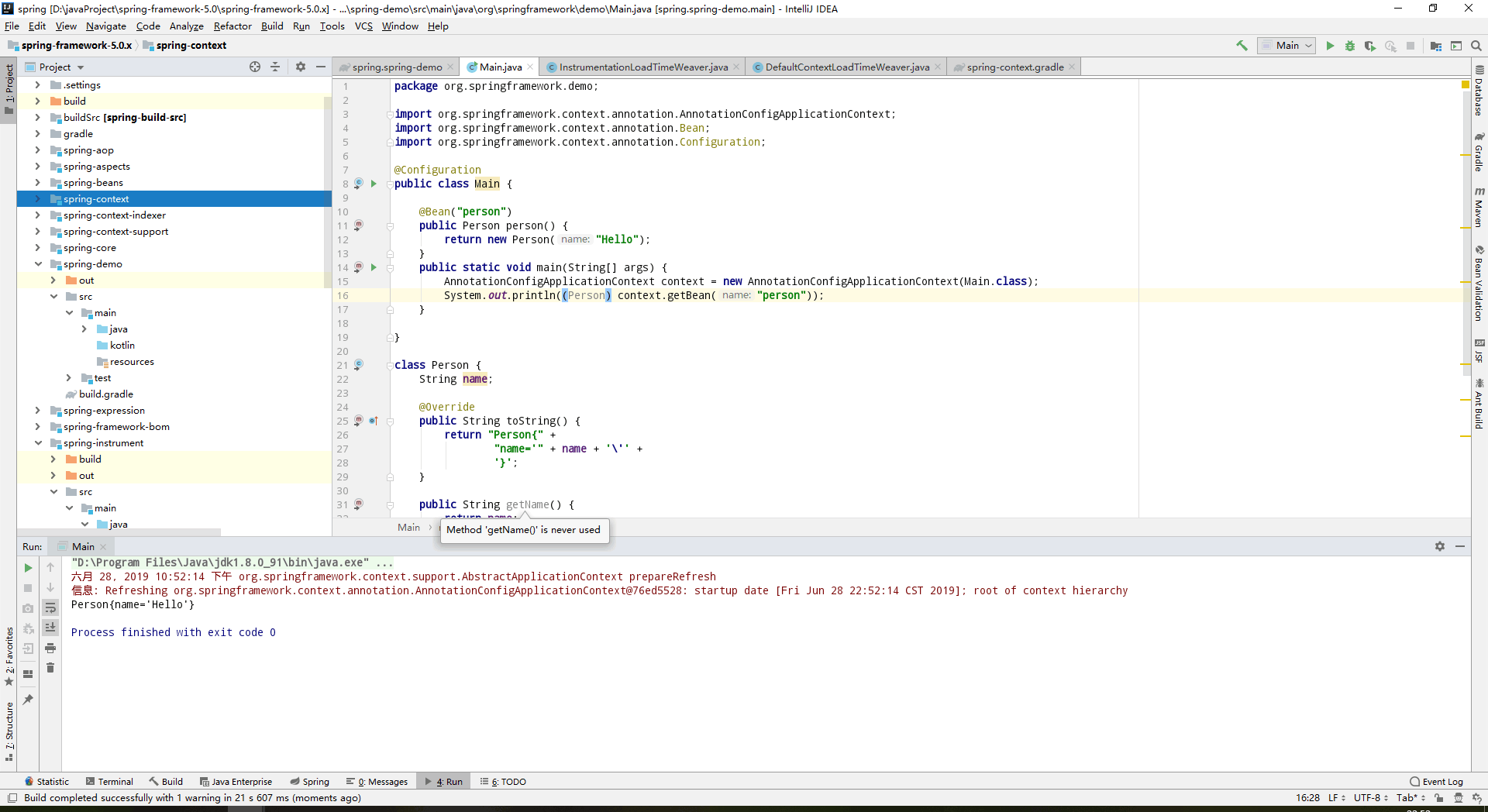1488x812 pixels.
Task: Click run gutter arrow beside class Main
Action: click(x=374, y=184)
